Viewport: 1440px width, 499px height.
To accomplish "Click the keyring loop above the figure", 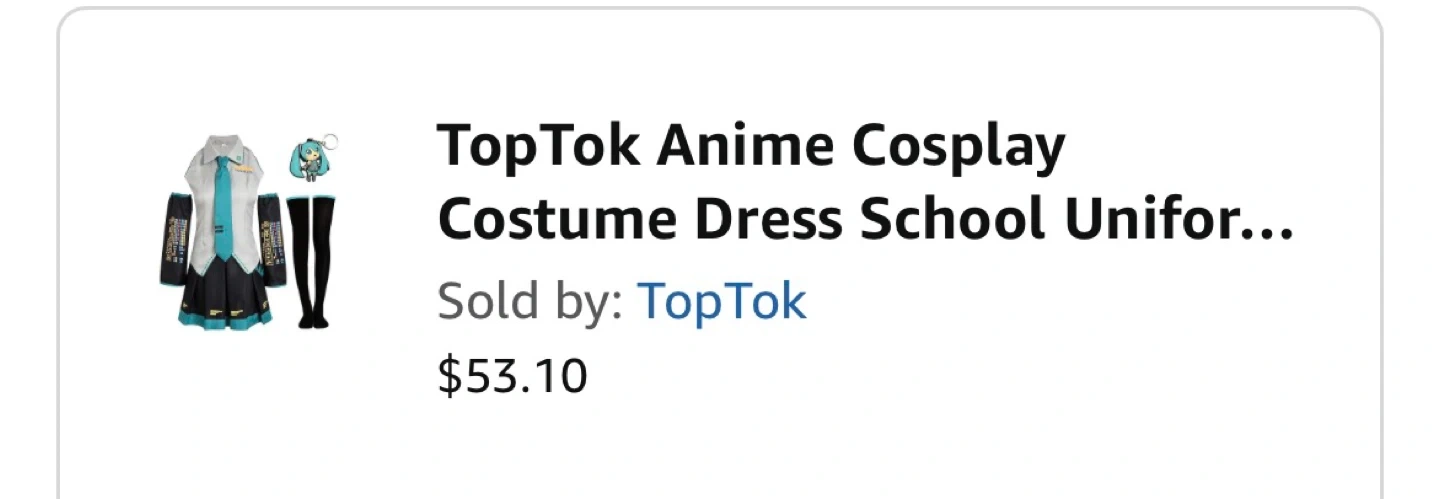I will coord(328,141).
